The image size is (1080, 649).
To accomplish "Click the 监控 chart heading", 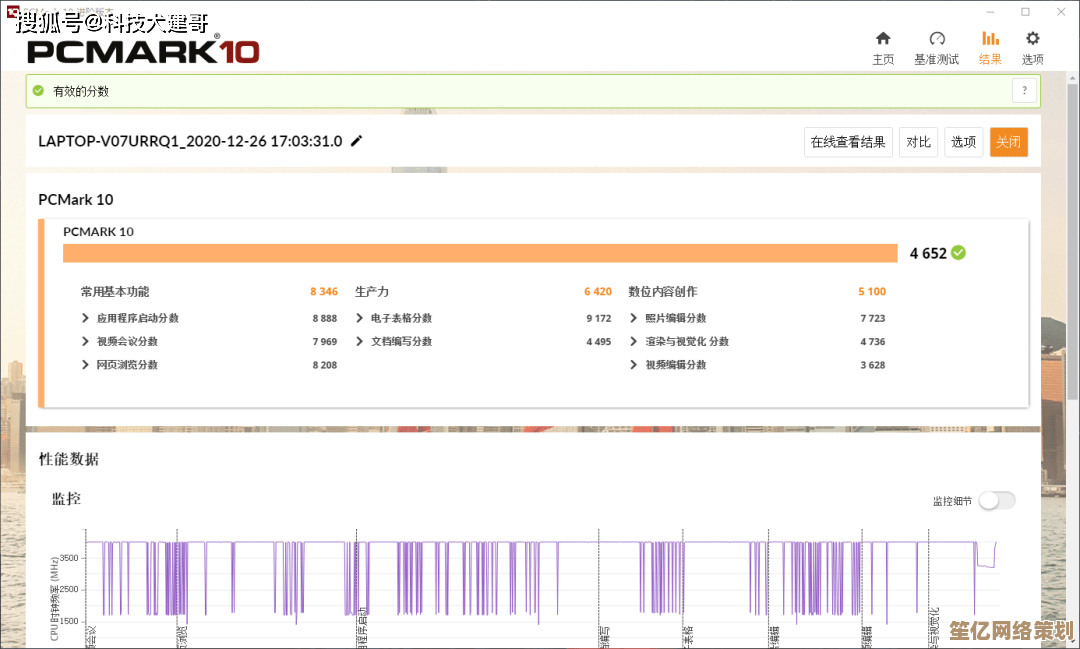I will pyautogui.click(x=66, y=499).
